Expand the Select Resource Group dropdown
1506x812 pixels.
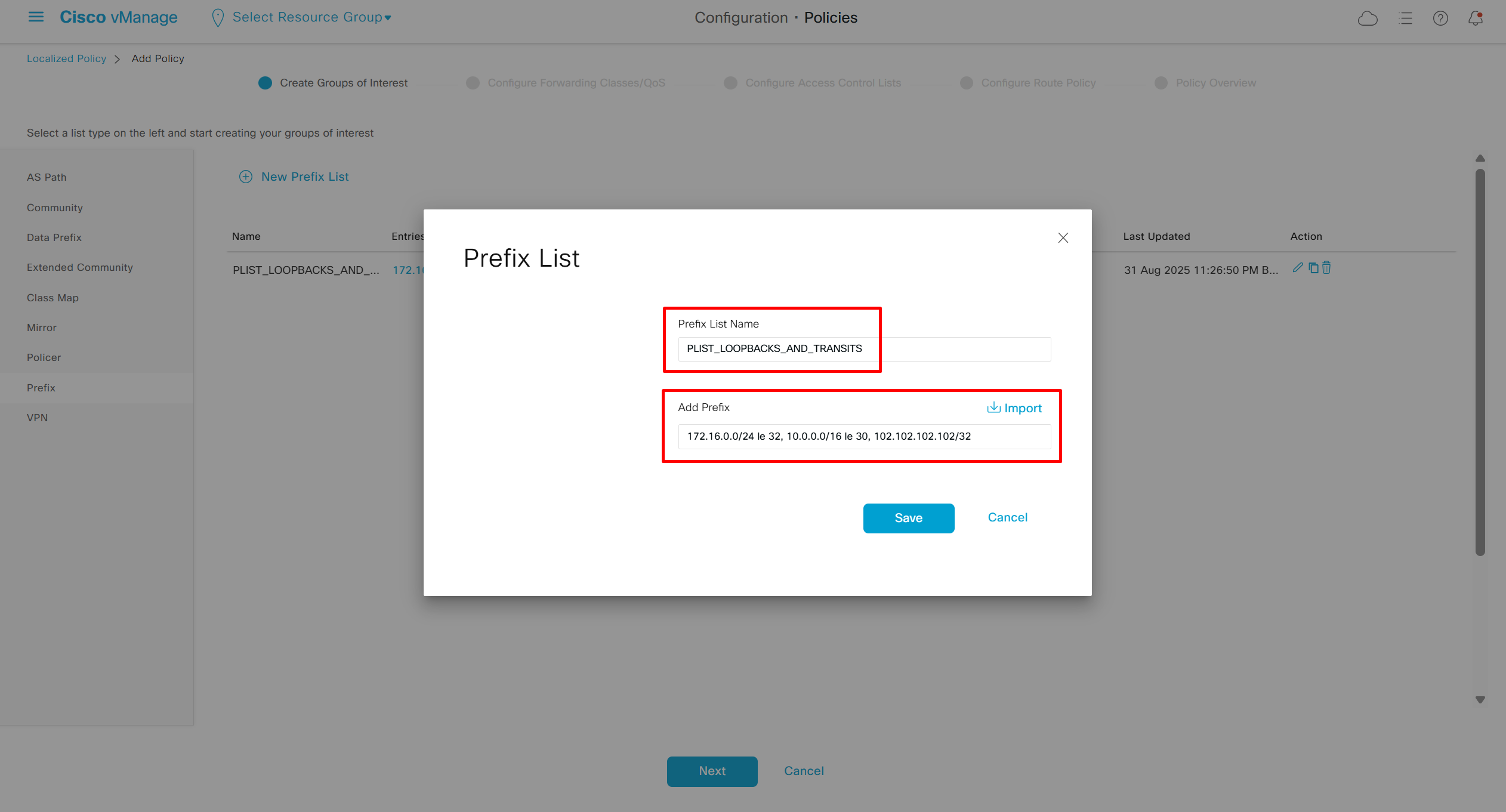(311, 17)
